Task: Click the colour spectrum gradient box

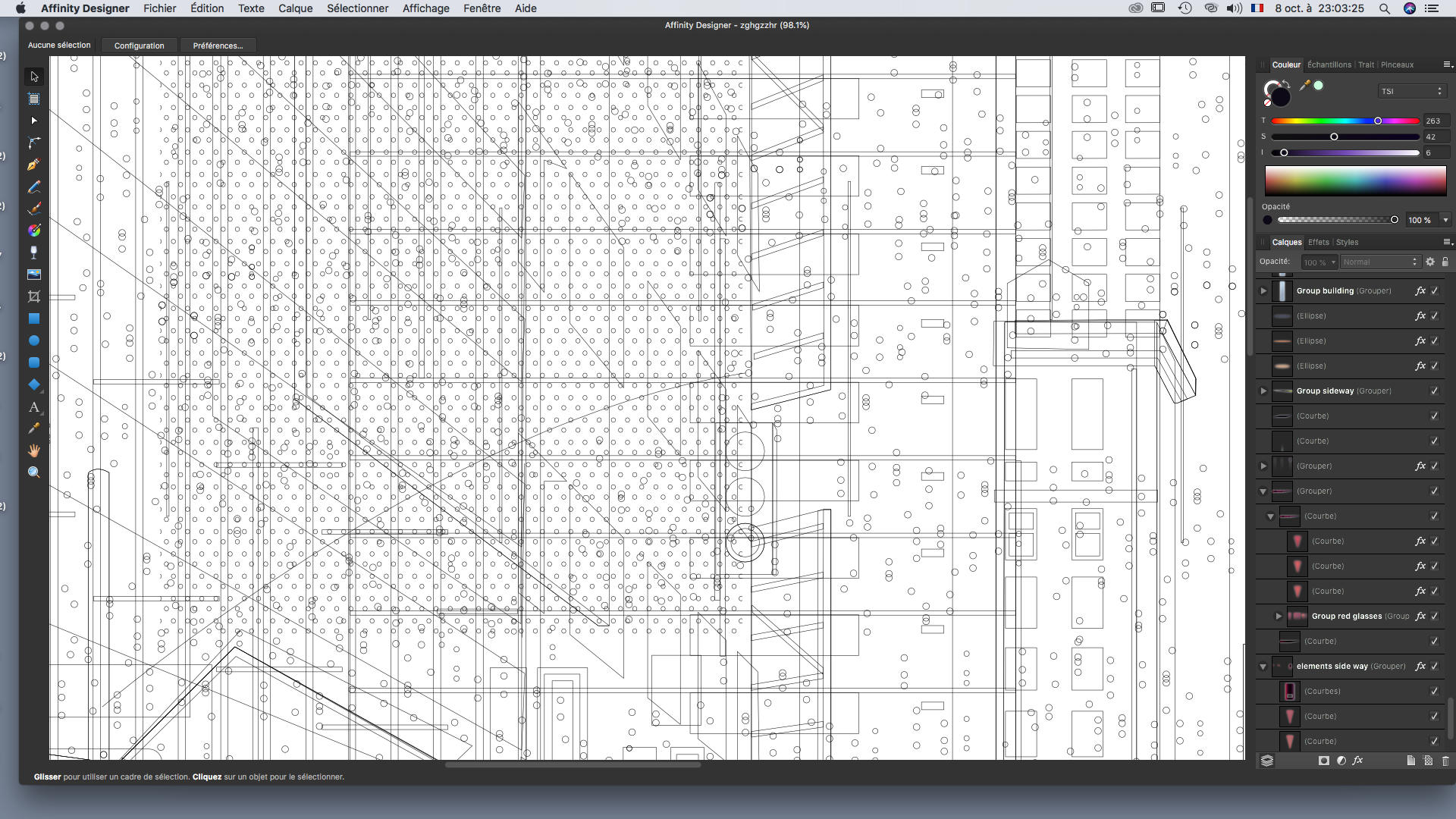Action: 1355,182
